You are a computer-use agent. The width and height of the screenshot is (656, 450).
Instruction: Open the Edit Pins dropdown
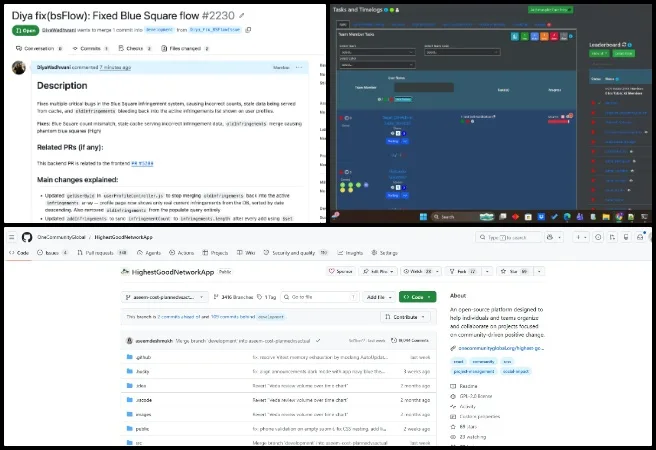click(x=378, y=271)
